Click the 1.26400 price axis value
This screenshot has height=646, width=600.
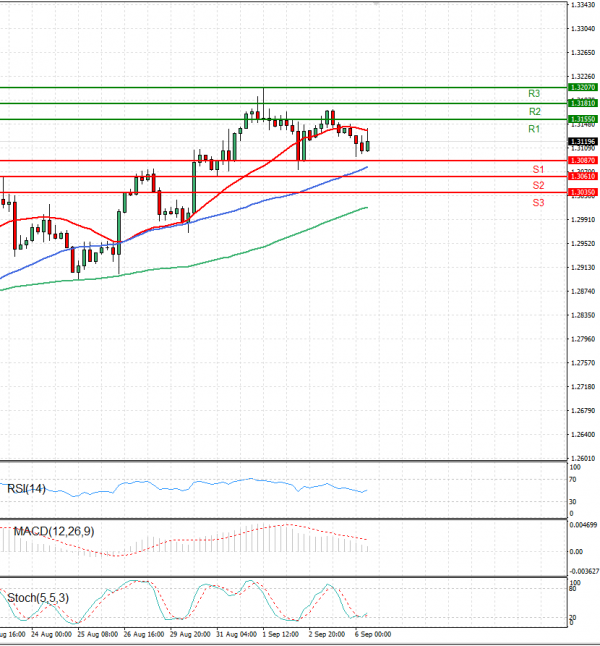(583, 434)
